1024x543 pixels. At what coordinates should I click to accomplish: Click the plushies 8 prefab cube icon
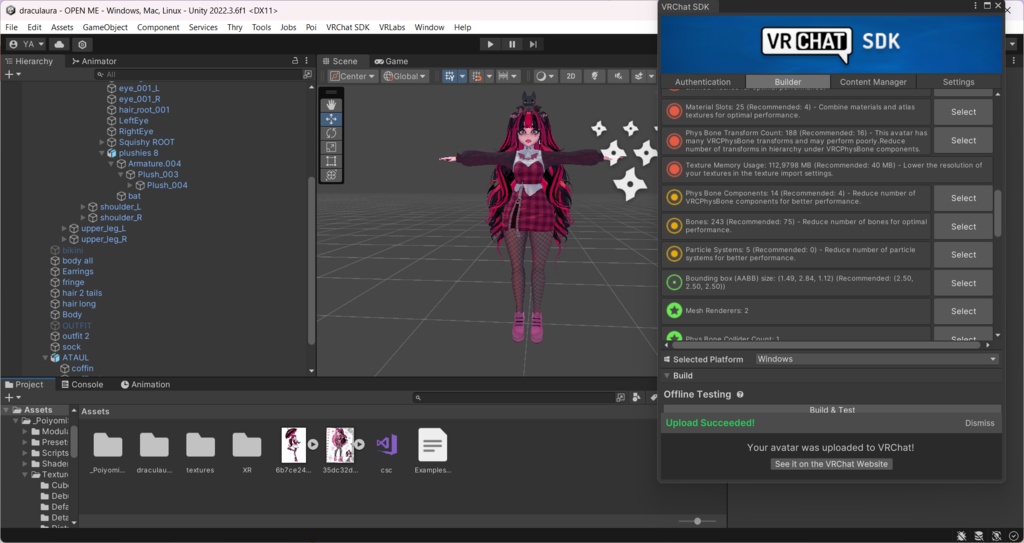(112, 153)
